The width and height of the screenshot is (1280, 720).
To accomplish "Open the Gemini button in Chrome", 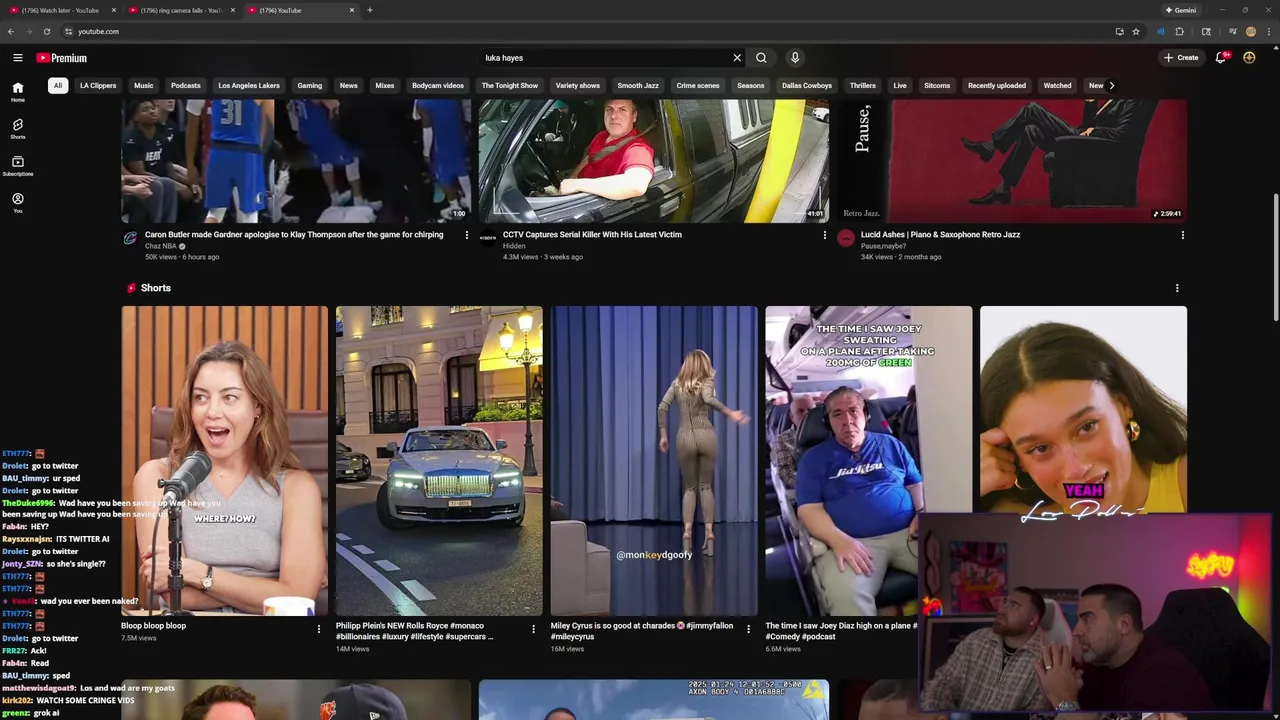I will coord(1181,10).
